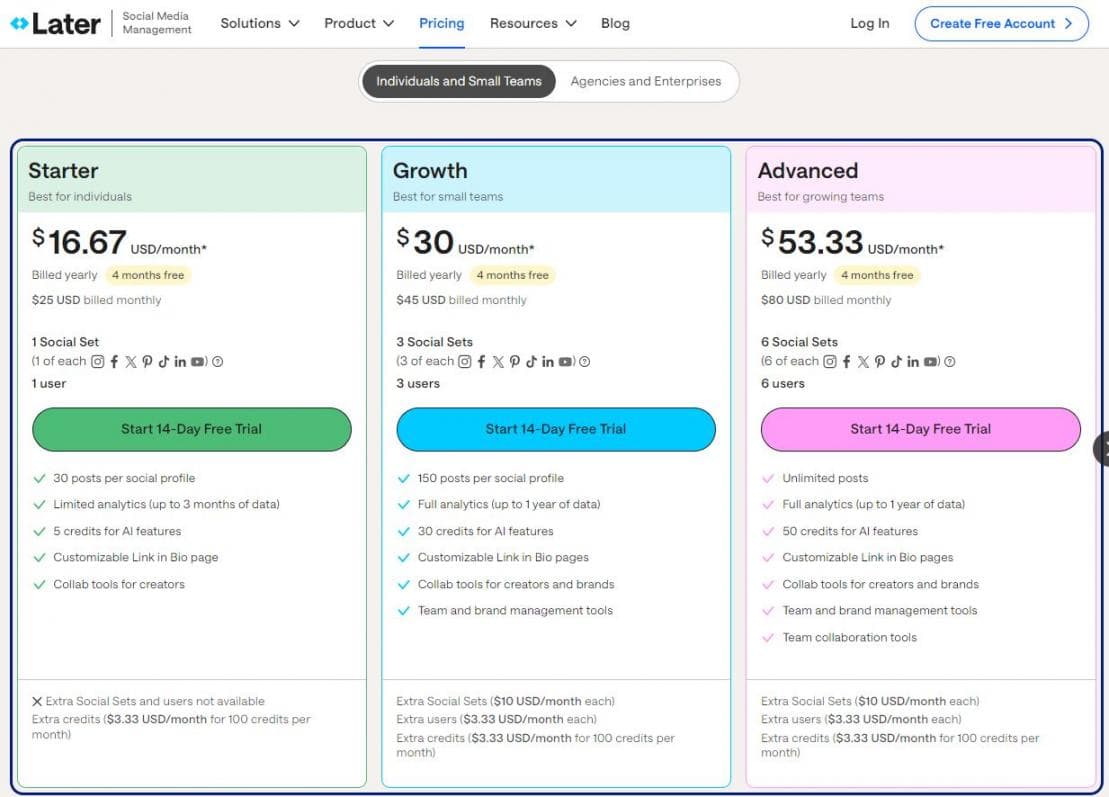Open Social Set help icon in Starter
This screenshot has width=1109, height=797.
tap(218, 362)
